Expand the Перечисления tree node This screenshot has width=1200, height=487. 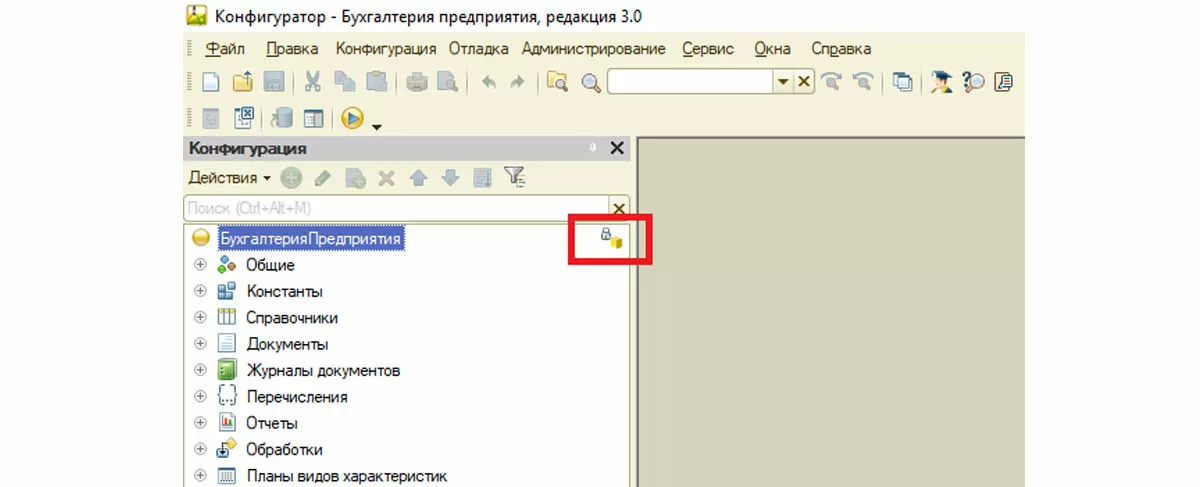(x=200, y=396)
